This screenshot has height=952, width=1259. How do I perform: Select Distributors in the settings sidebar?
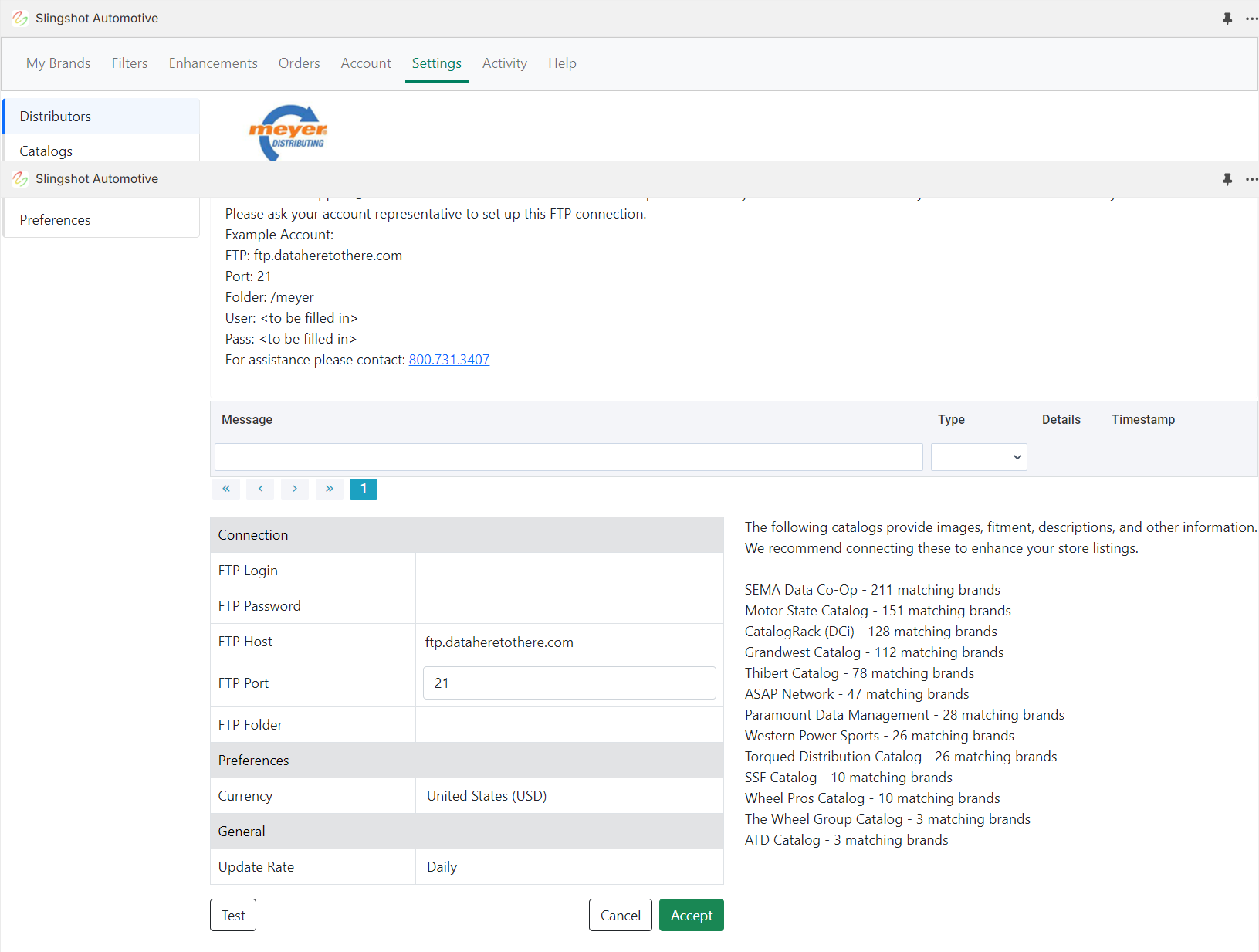coord(102,117)
